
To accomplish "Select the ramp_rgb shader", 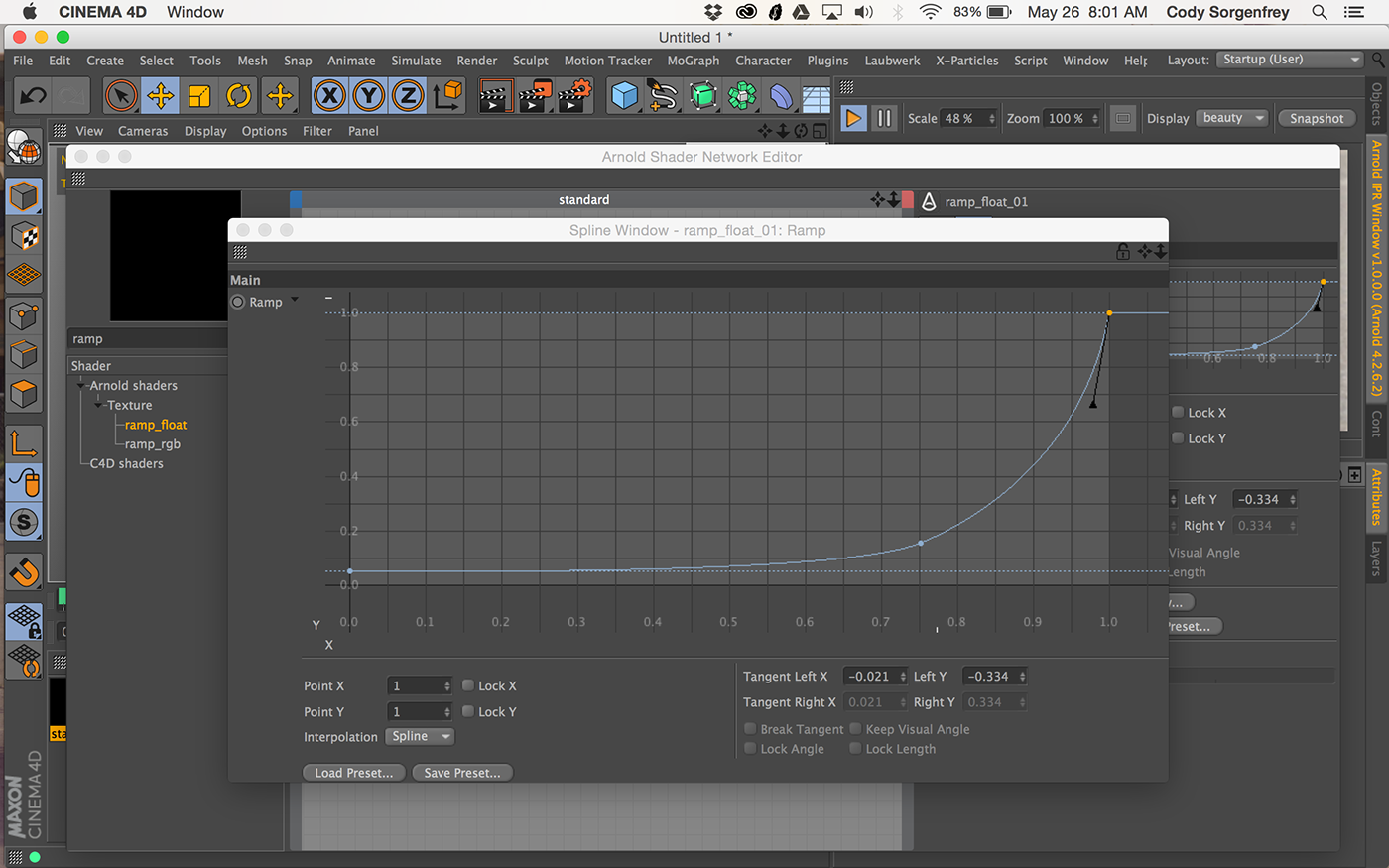I will pos(153,444).
